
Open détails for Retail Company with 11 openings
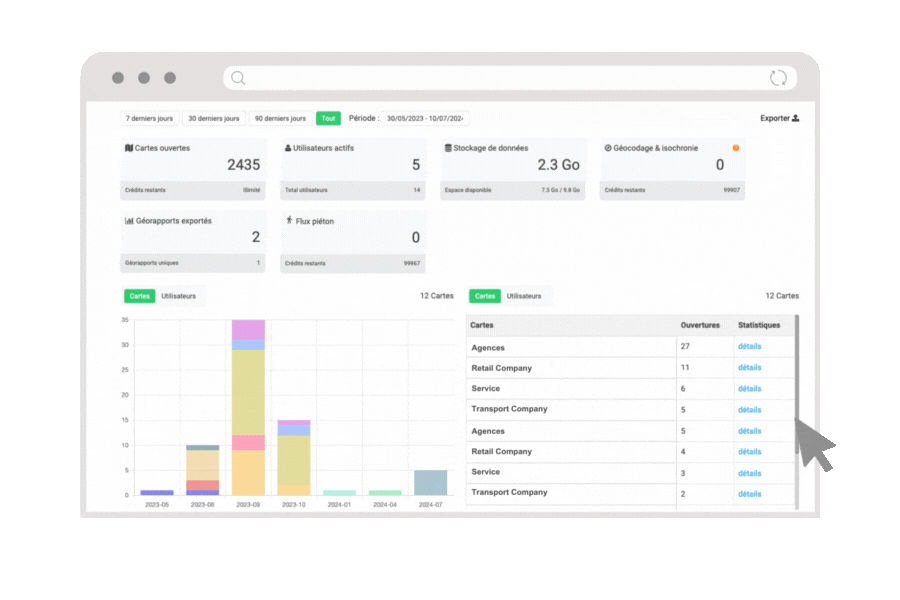pyautogui.click(x=749, y=368)
